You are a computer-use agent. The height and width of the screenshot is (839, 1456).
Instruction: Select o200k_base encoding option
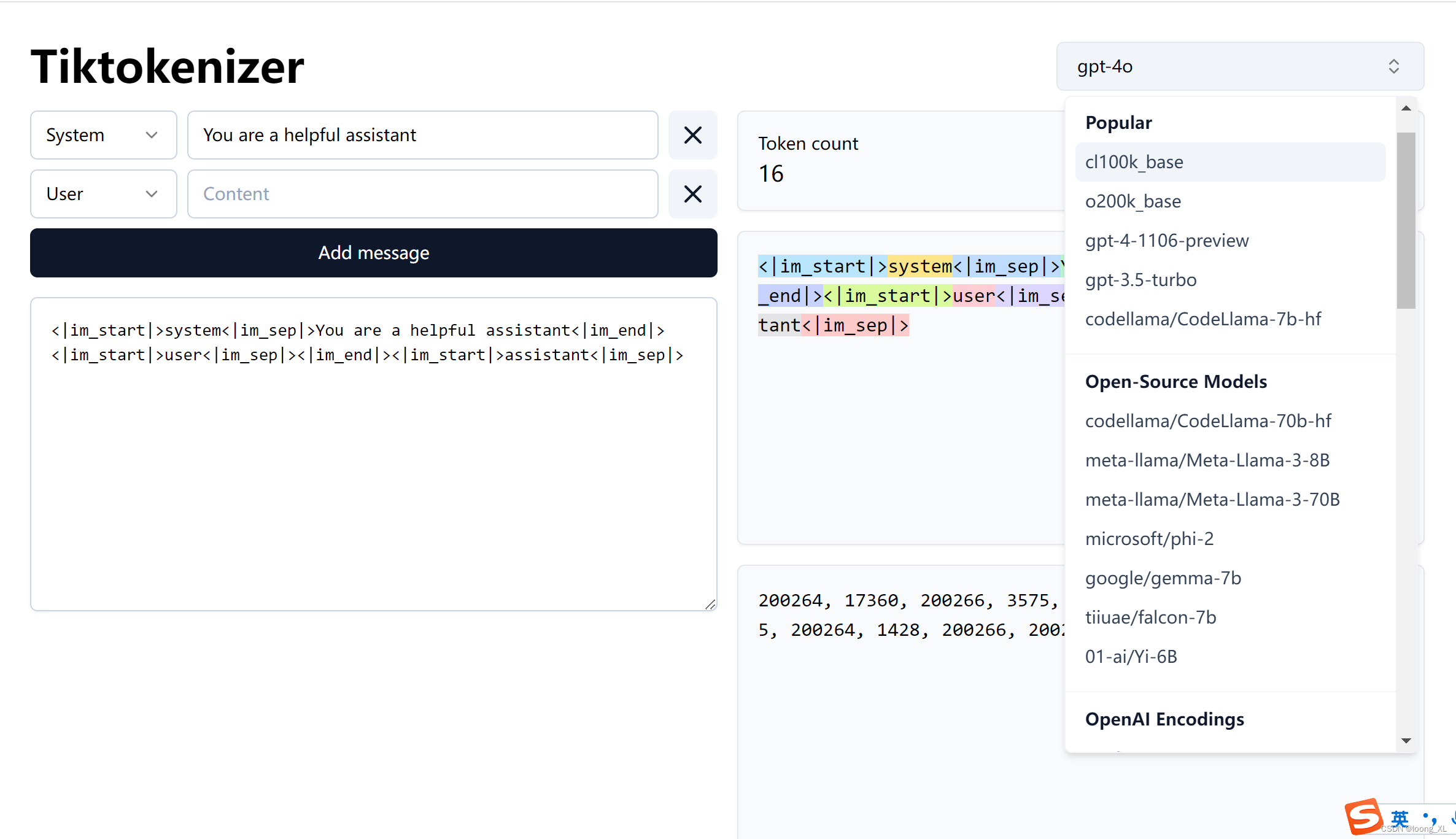tap(1134, 201)
